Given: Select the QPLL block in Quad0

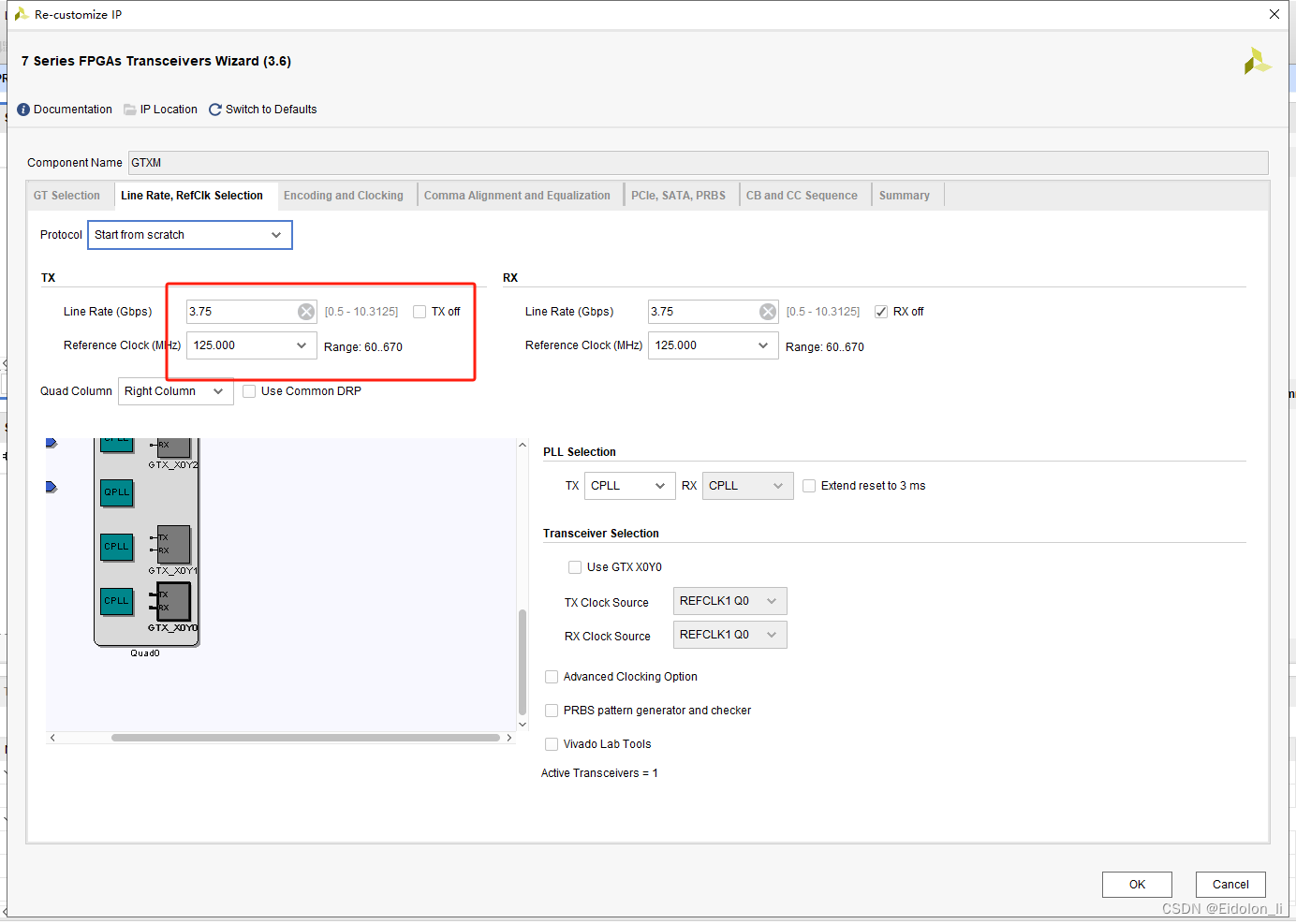Looking at the screenshot, I should click(x=117, y=492).
